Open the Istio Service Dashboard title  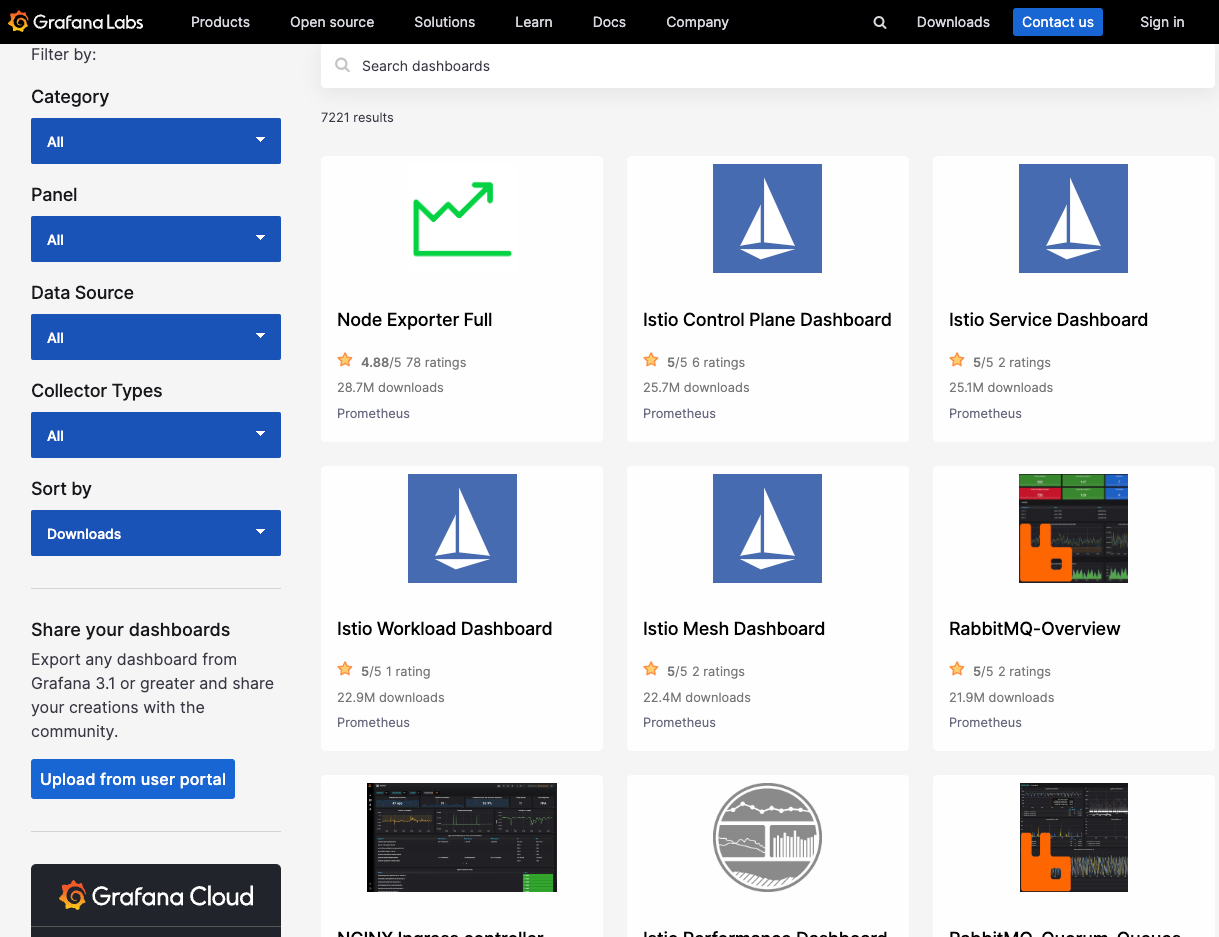[x=1048, y=320]
